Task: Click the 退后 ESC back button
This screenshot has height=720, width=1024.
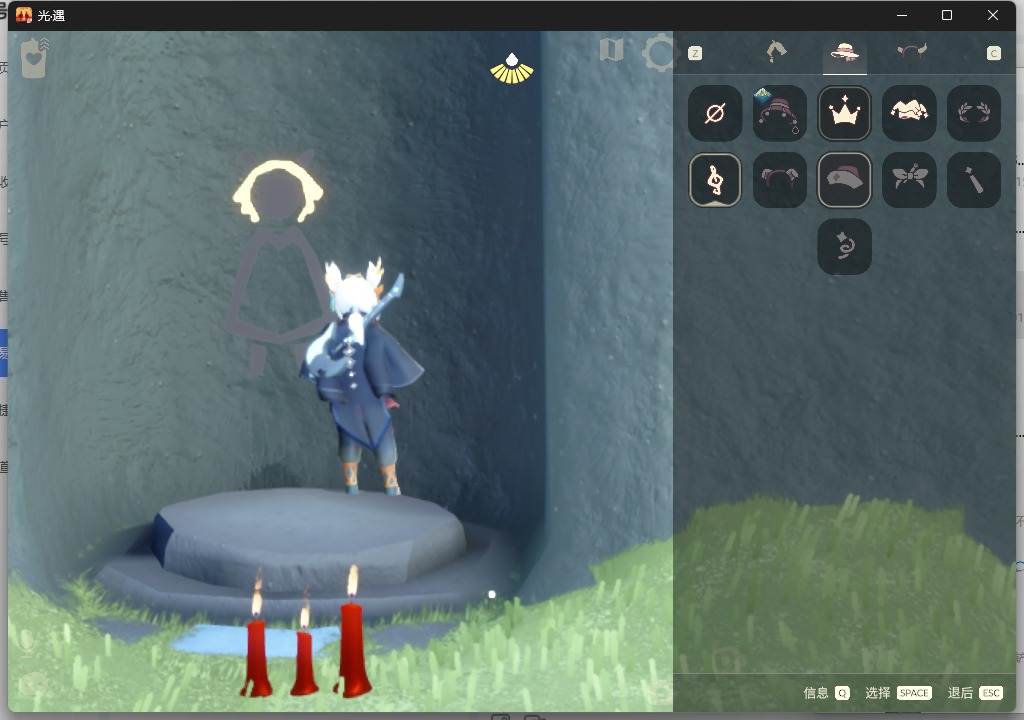Action: [975, 693]
